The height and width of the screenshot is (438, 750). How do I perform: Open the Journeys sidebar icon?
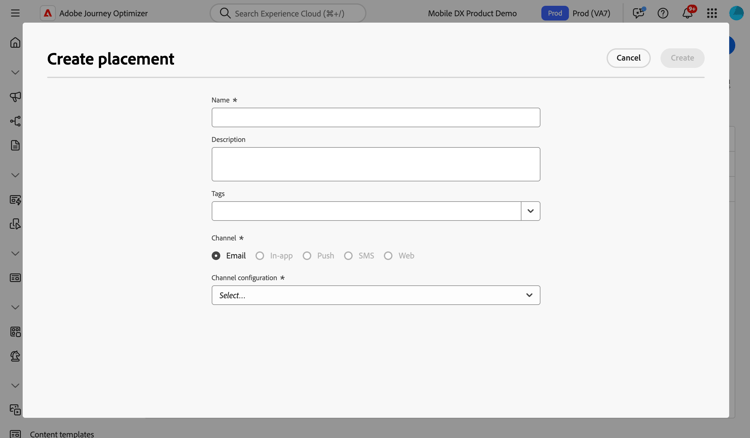point(15,121)
